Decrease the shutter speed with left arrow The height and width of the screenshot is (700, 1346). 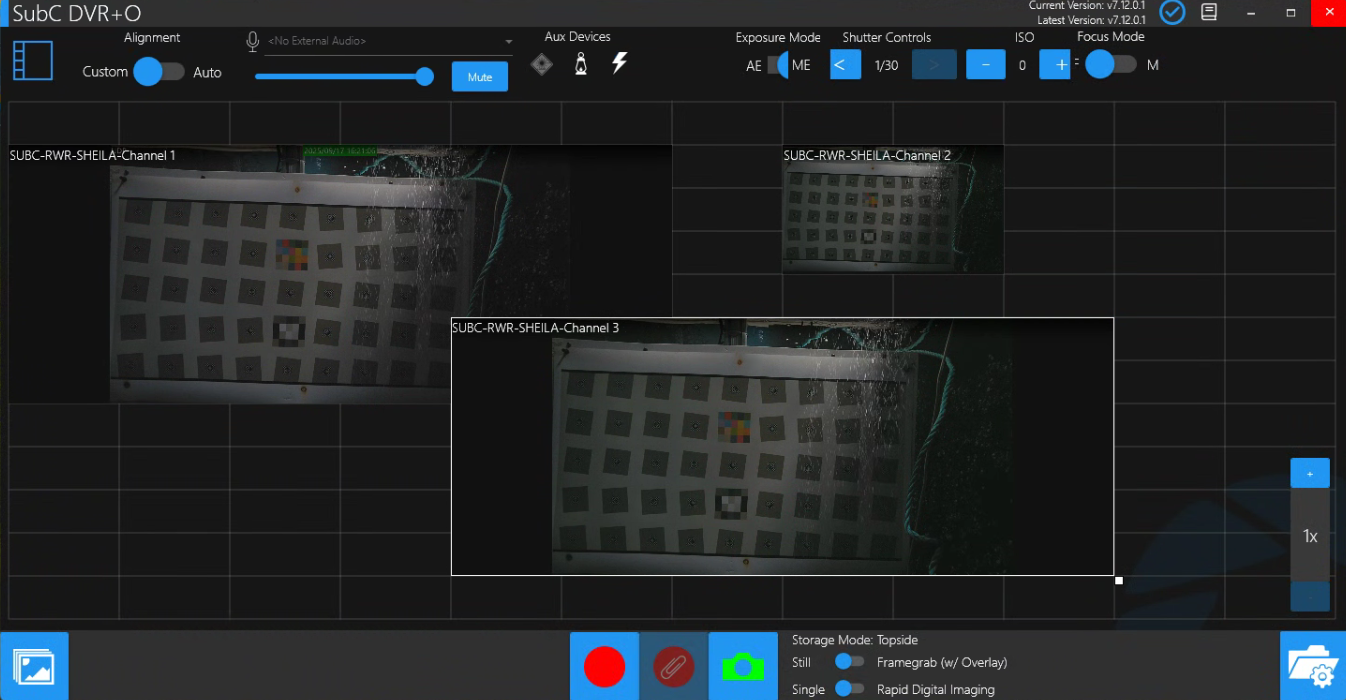(x=845, y=65)
